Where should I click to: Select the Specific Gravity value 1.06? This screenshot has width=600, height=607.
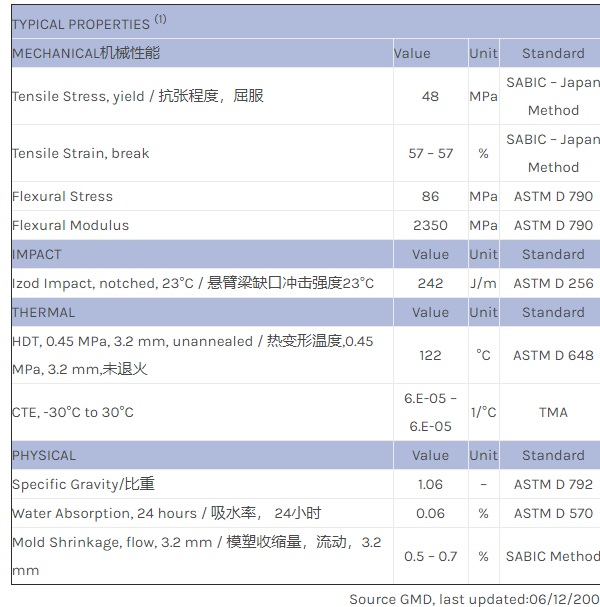coord(430,484)
